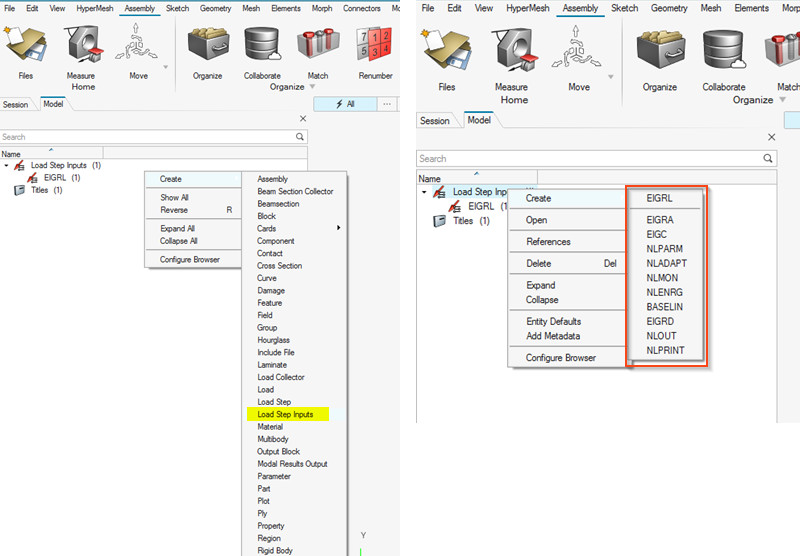Switch to Session tab in right screenshot
The image size is (800, 556).
coord(435,121)
